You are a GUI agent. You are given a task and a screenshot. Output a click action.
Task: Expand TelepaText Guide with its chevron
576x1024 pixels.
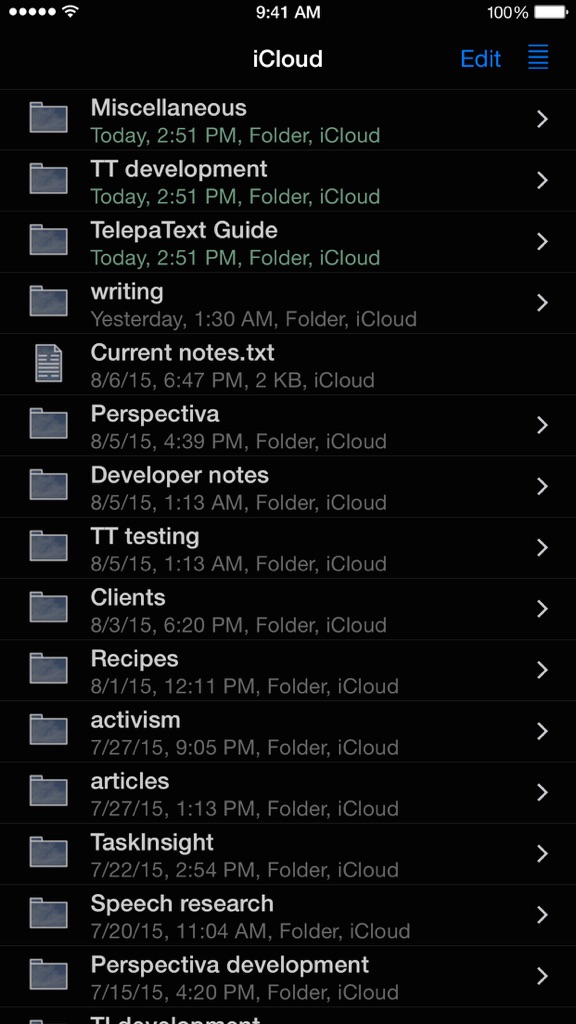(x=542, y=242)
